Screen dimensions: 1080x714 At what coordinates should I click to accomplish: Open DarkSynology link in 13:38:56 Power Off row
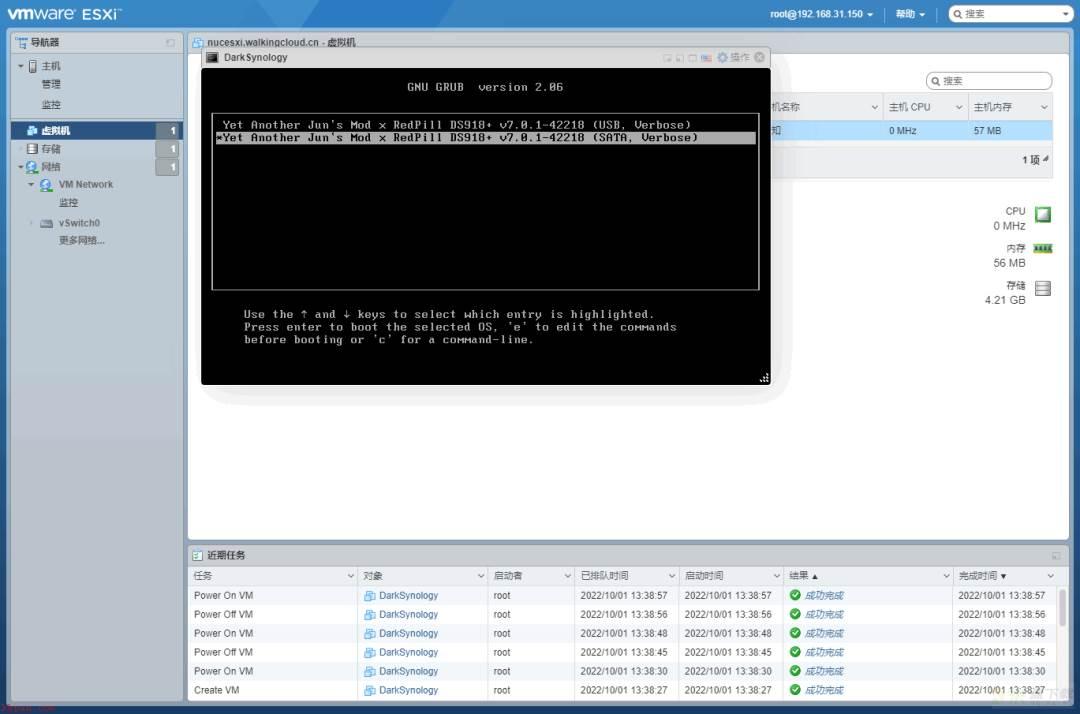pos(408,614)
